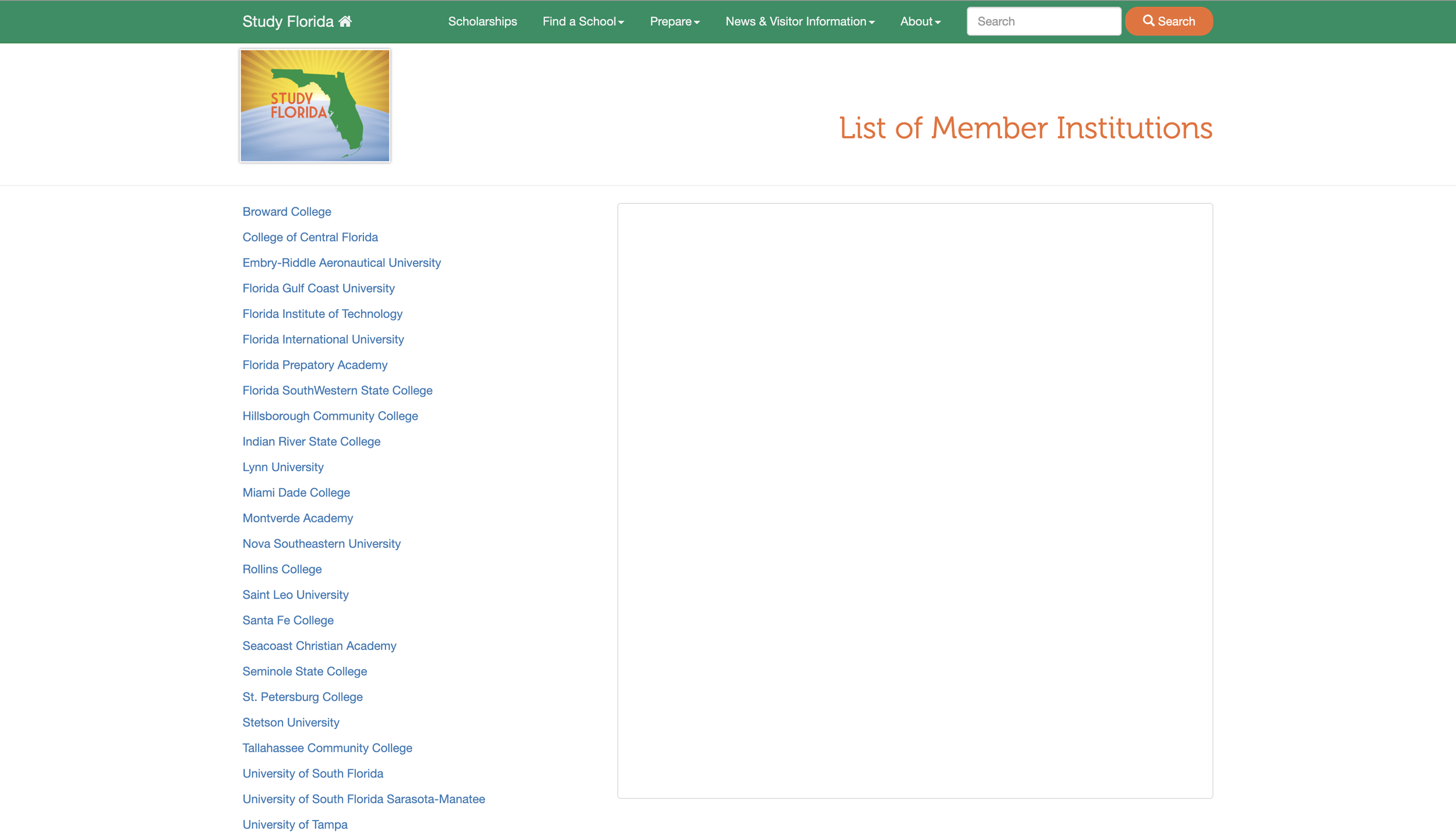The image size is (1456, 835).
Task: Open Seacoast Christian Academy link
Action: click(x=319, y=646)
